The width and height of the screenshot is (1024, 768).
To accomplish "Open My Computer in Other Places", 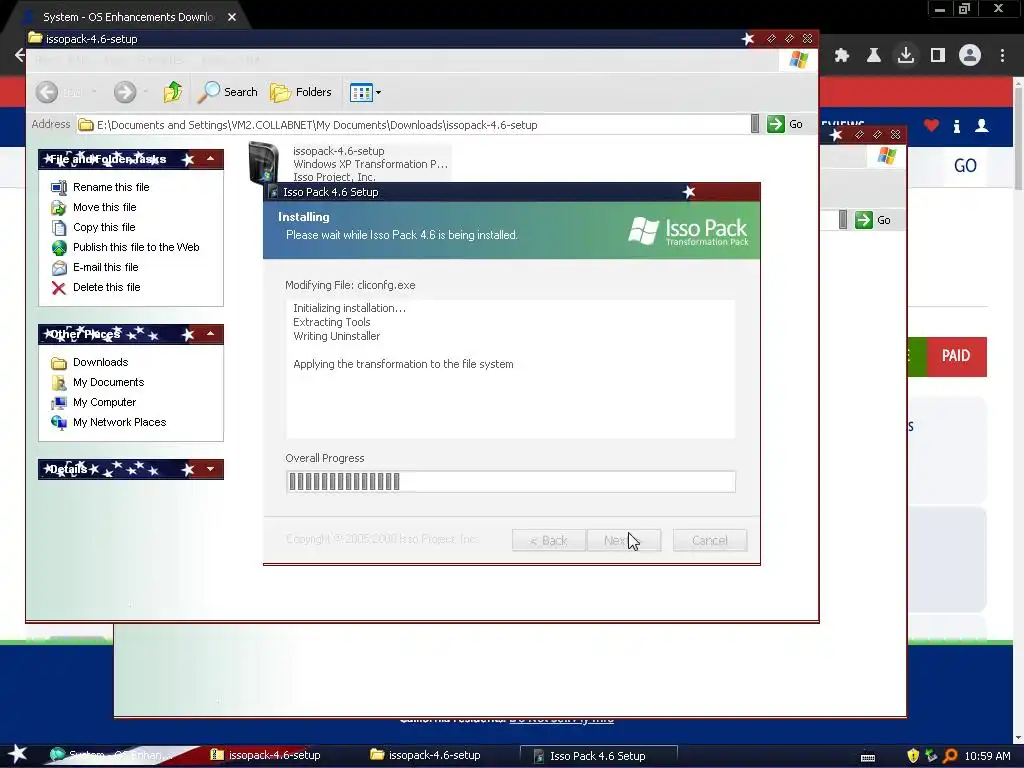I will (x=104, y=402).
